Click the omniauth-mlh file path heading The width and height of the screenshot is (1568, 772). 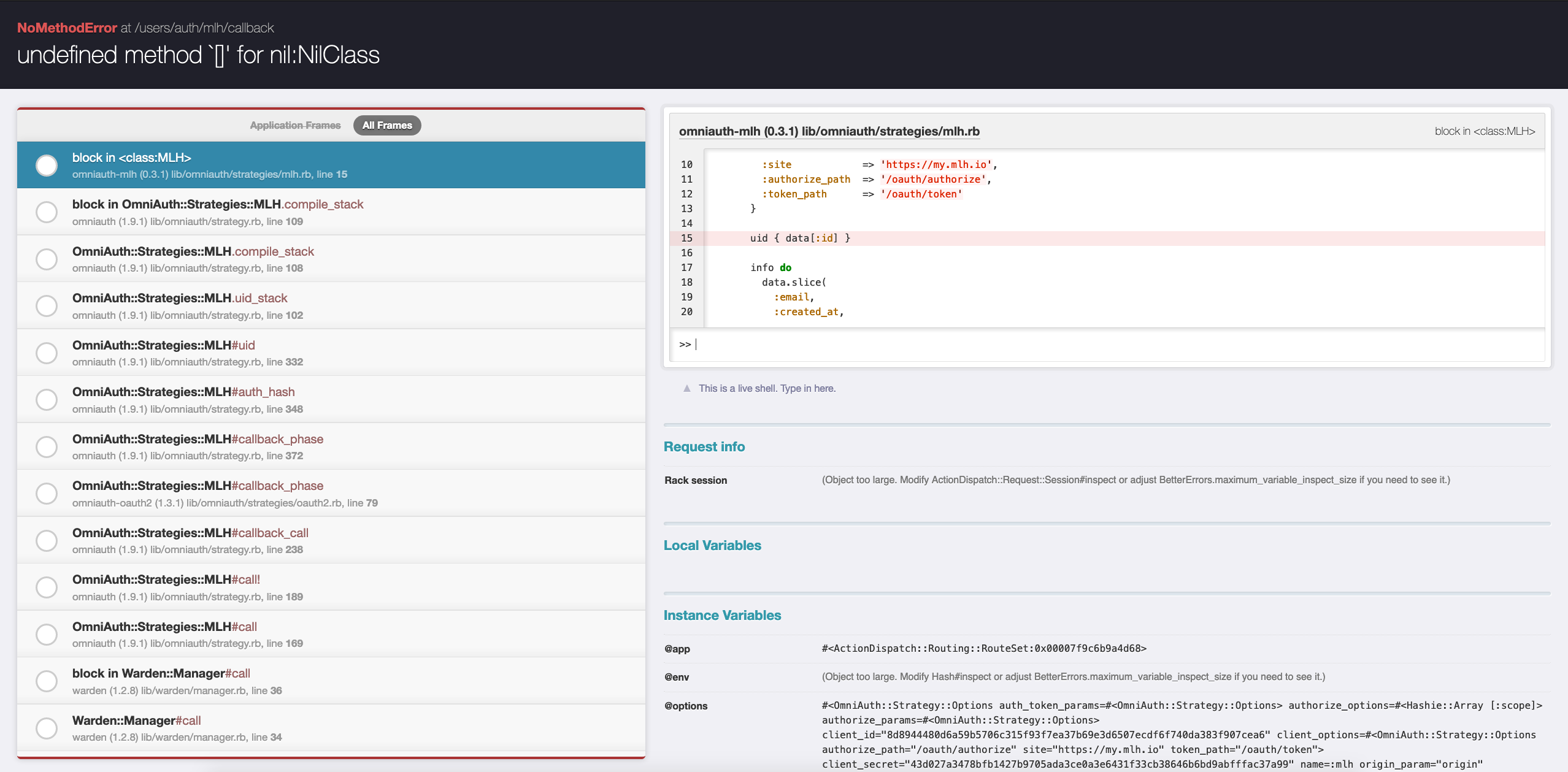point(829,131)
